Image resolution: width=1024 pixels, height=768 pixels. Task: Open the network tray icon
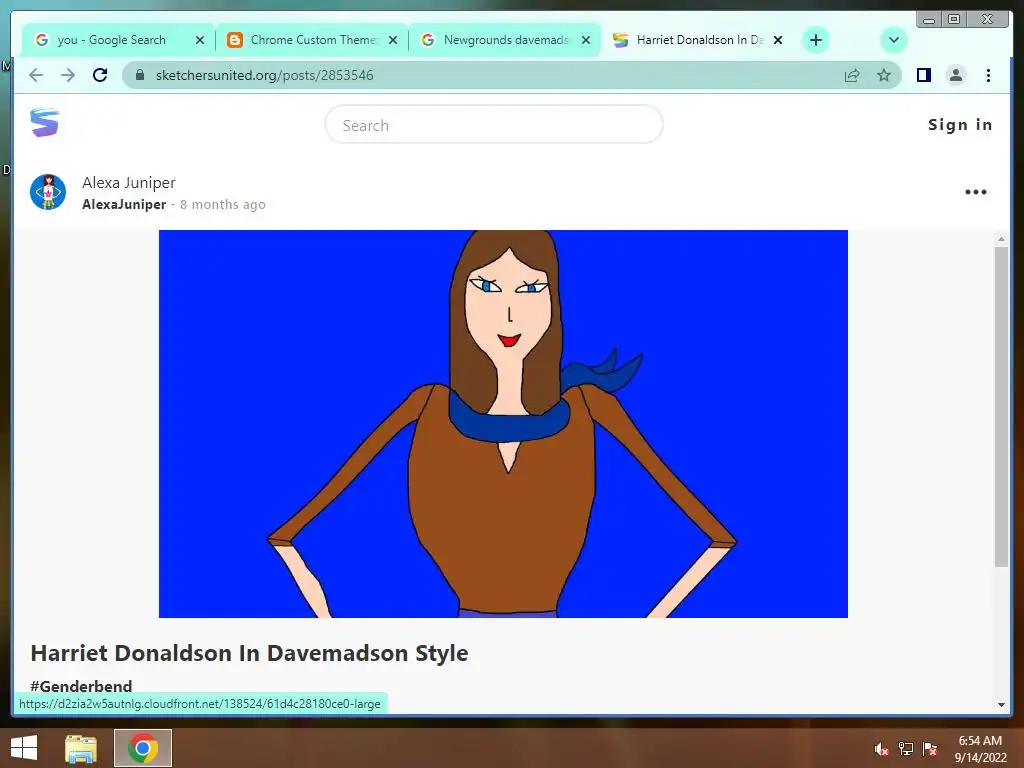point(906,748)
